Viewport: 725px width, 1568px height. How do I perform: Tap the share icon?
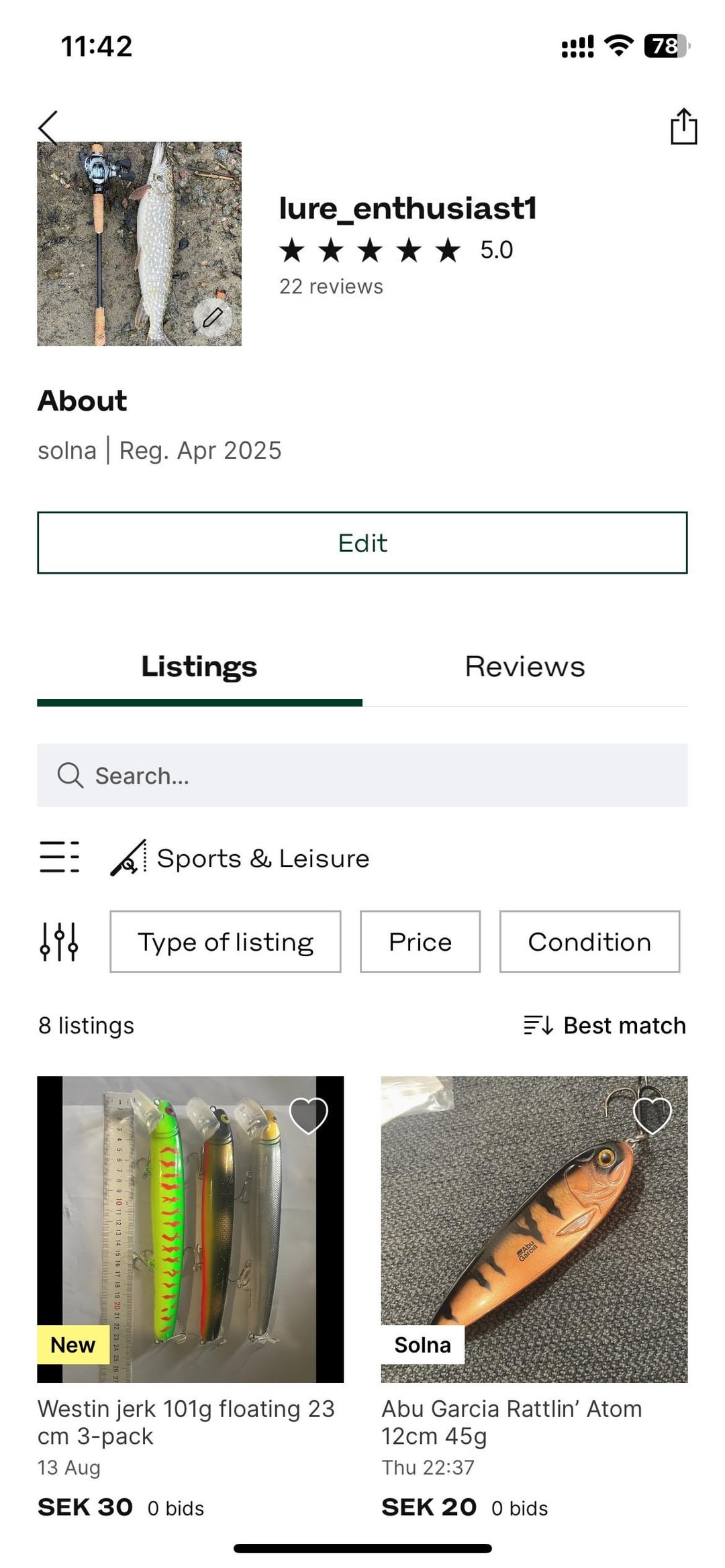click(683, 127)
